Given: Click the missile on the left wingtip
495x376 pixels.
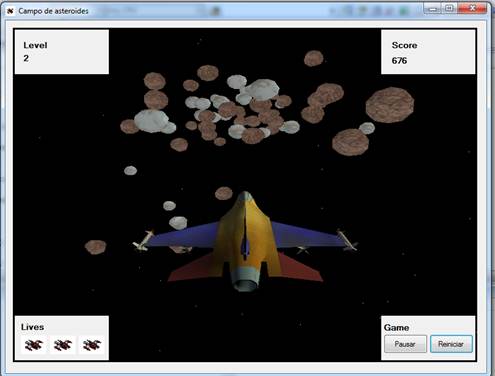Looking at the screenshot, I should pyautogui.click(x=143, y=241).
